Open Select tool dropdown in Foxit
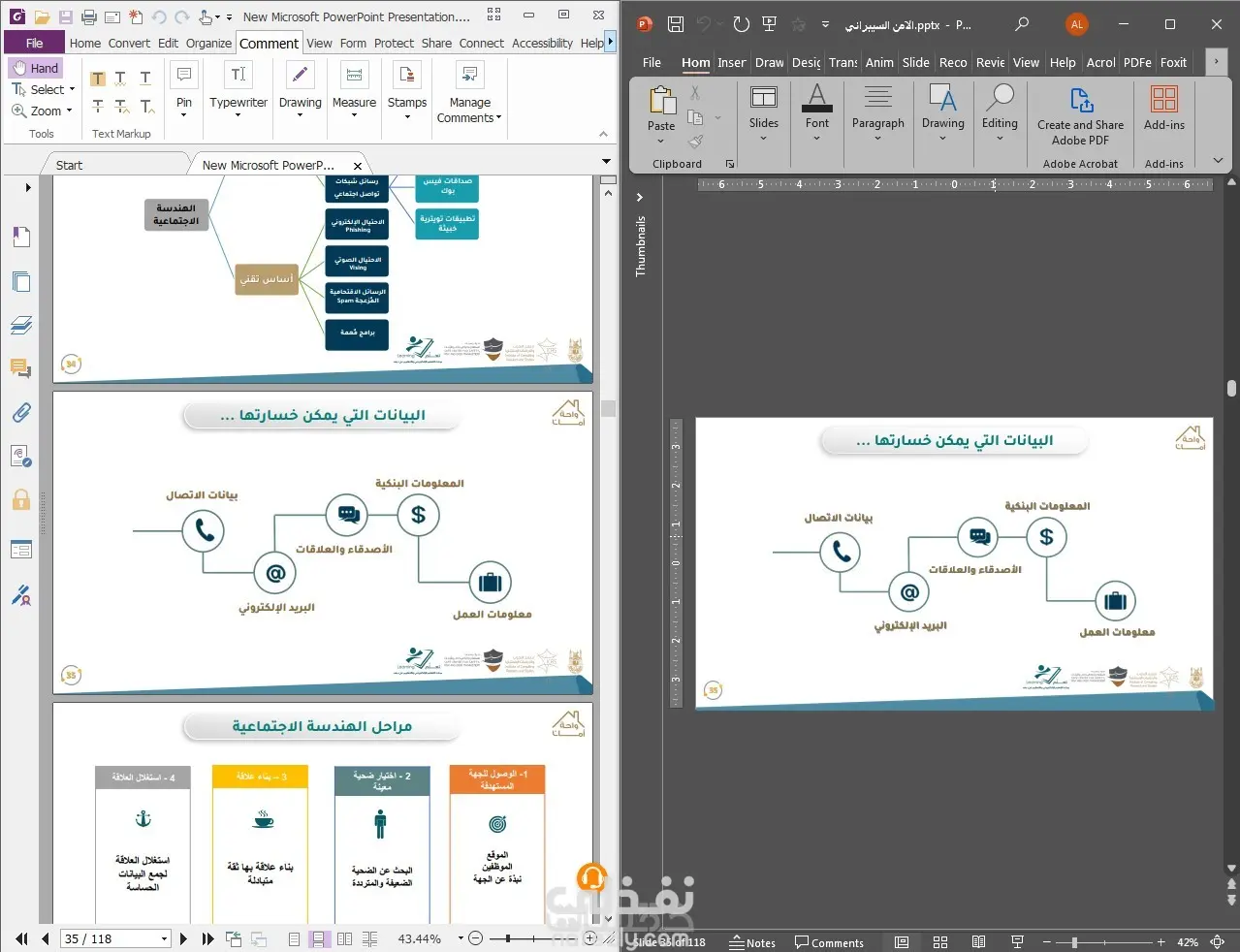The image size is (1240, 952). (x=72, y=89)
